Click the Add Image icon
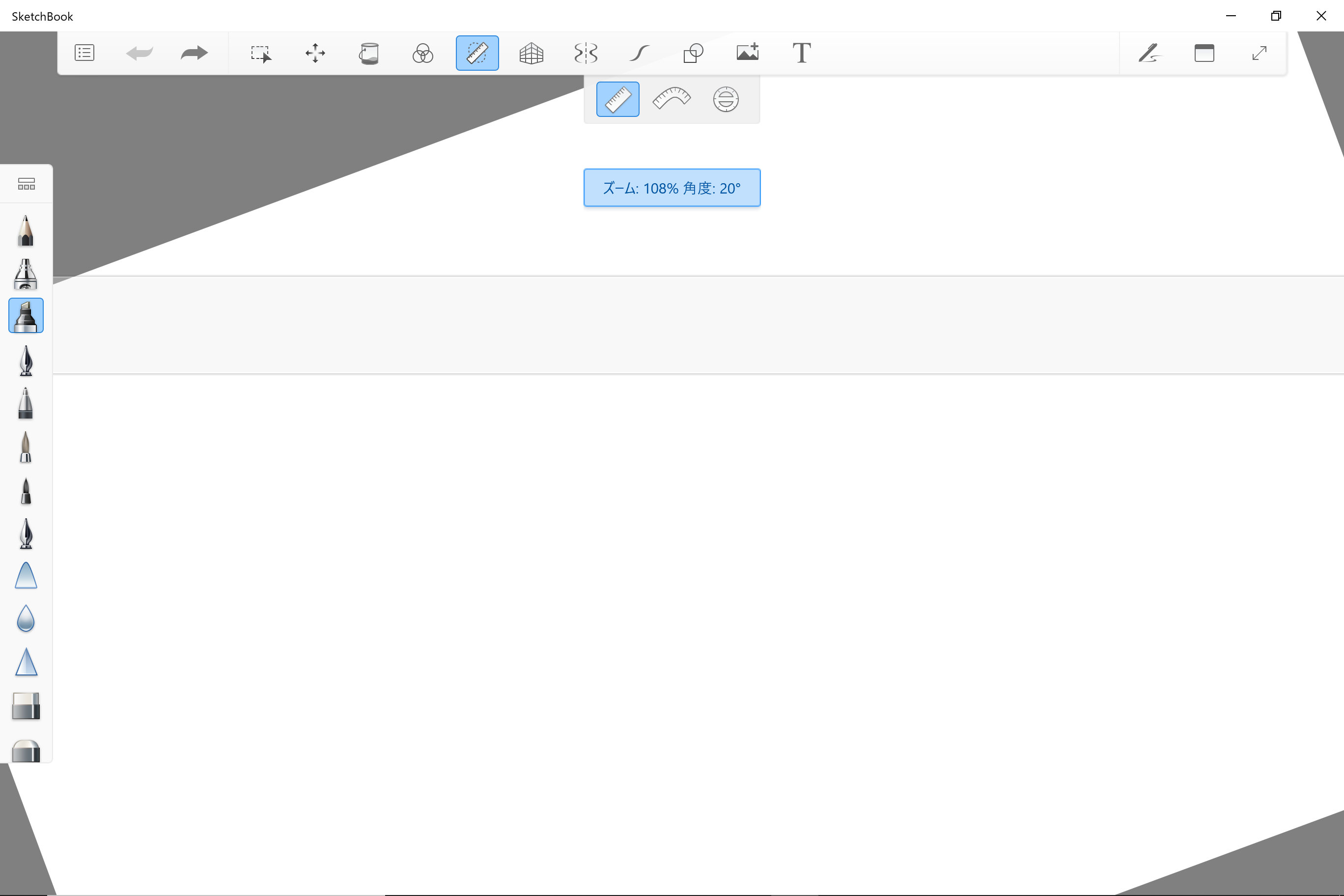Viewport: 1344px width, 896px height. [748, 52]
